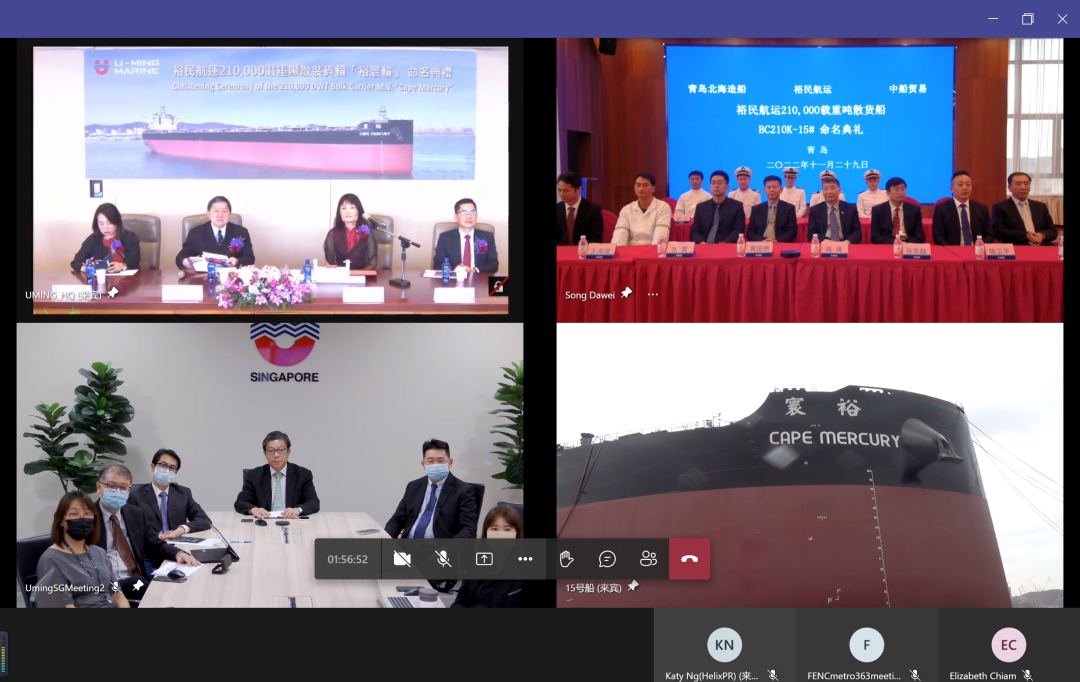
Task: Click pin icon beside 15号船 label
Action: point(632,586)
